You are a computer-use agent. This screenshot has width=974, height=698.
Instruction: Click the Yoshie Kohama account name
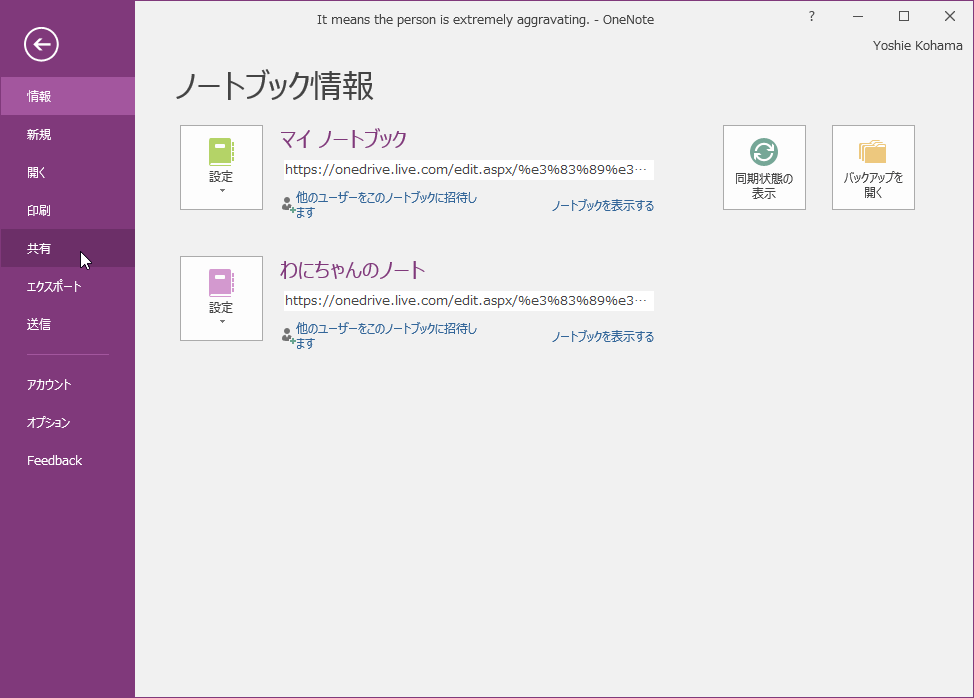click(x=917, y=45)
